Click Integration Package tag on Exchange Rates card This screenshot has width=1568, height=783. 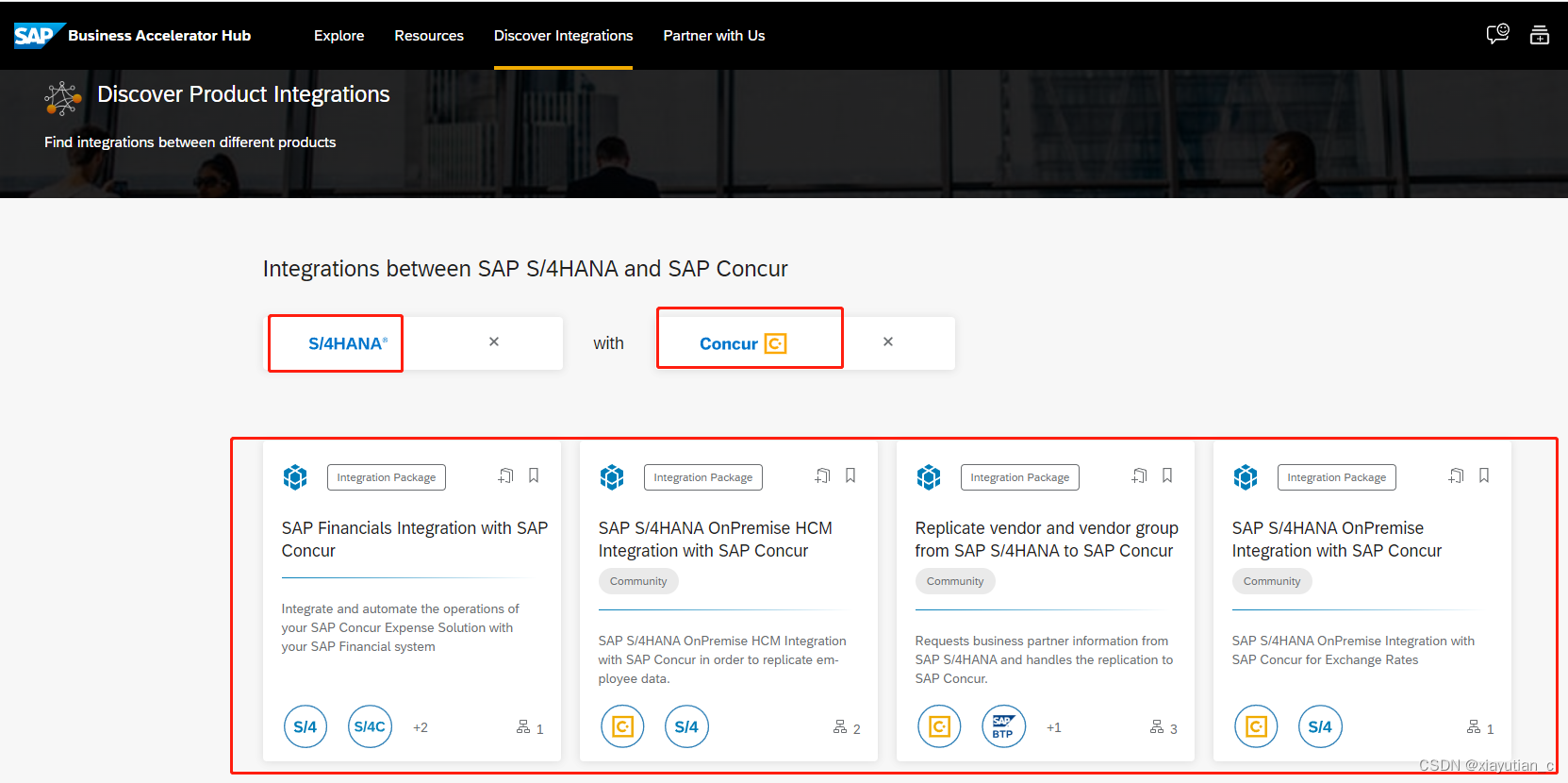[1337, 477]
